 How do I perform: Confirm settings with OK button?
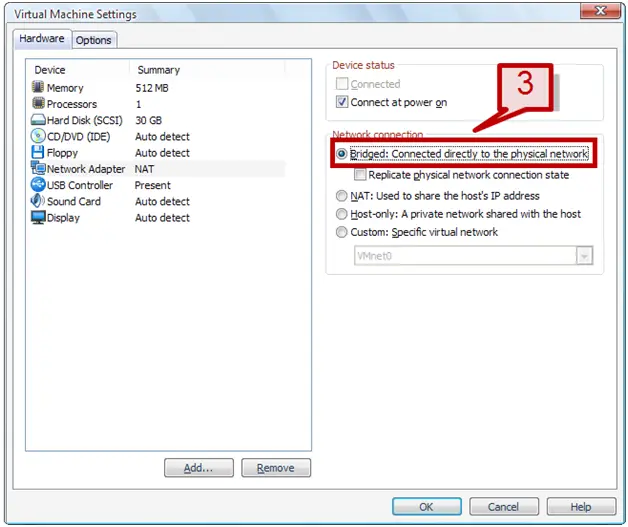coord(427,507)
